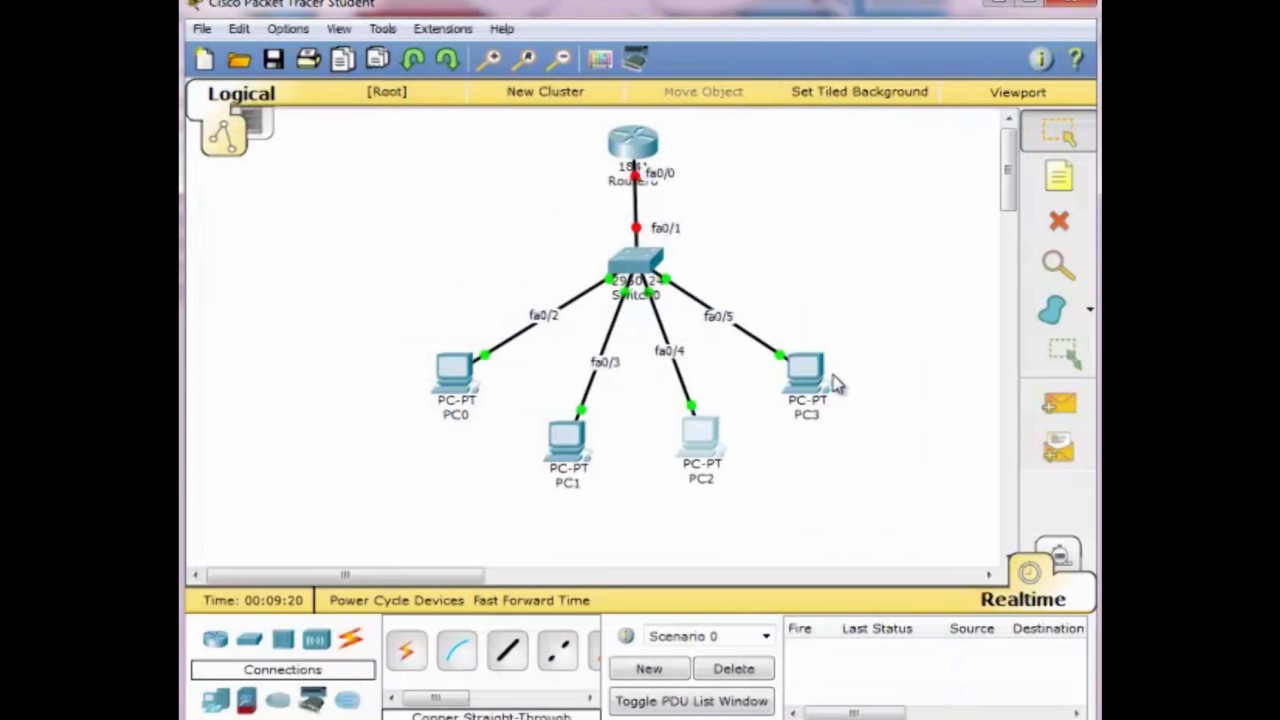The height and width of the screenshot is (720, 1280).
Task: Click the New scenario button
Action: coord(649,668)
